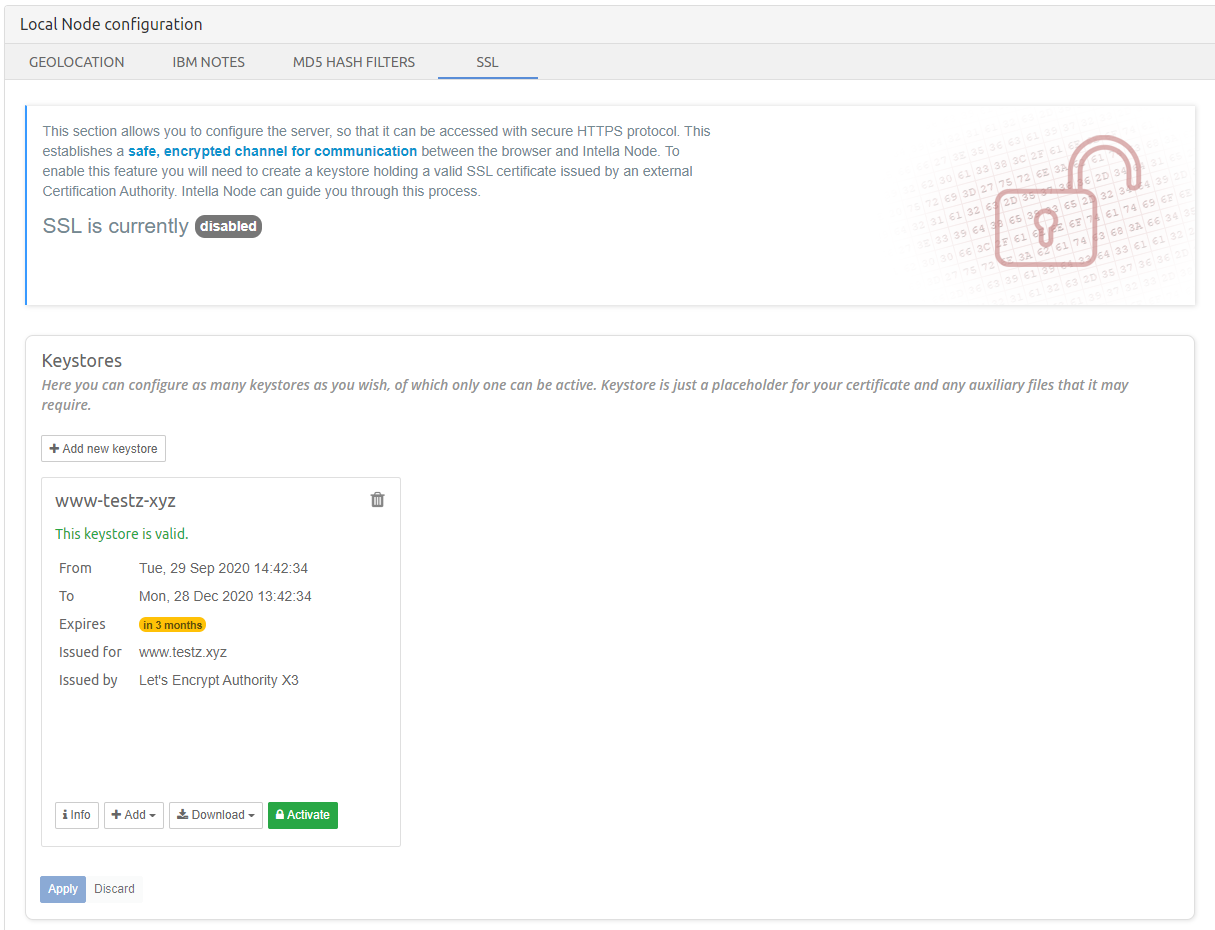Switch to the GEOLOCATION tab
Viewport: 1215px width, 930px height.
(76, 62)
